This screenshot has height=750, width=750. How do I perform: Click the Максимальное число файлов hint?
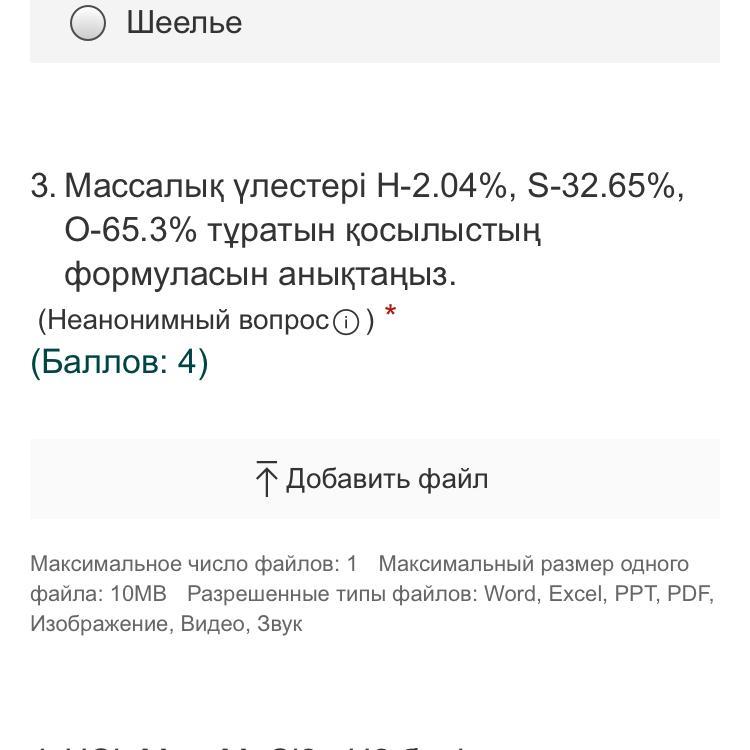193,564
